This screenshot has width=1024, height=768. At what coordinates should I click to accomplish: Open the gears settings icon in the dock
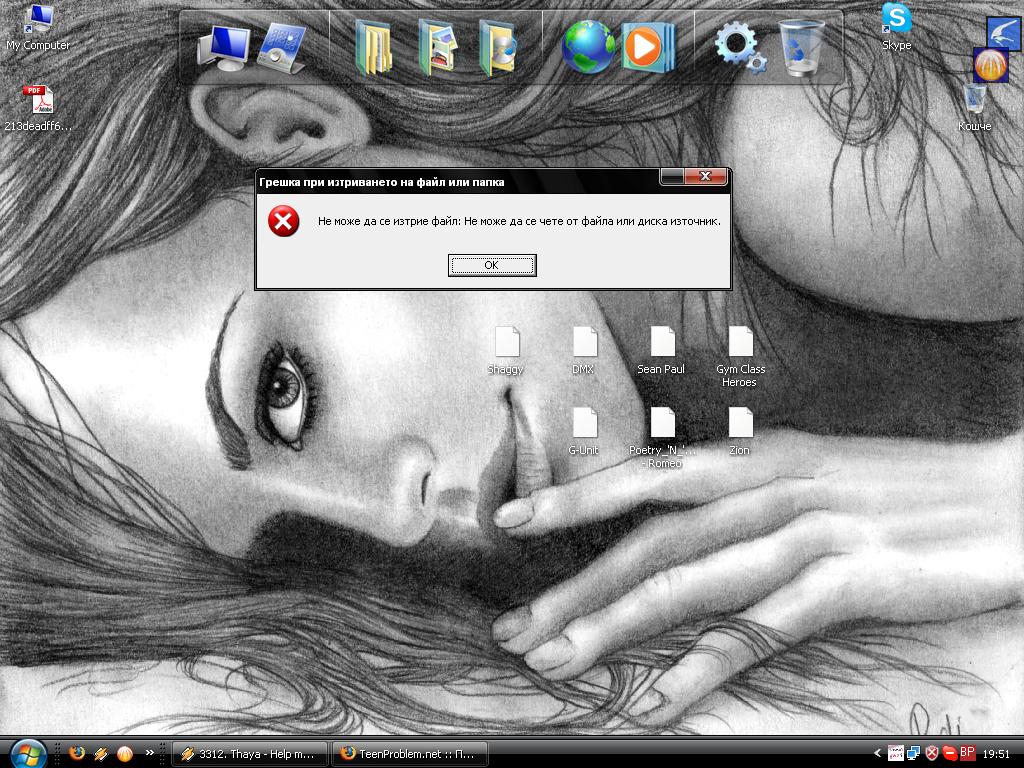741,48
